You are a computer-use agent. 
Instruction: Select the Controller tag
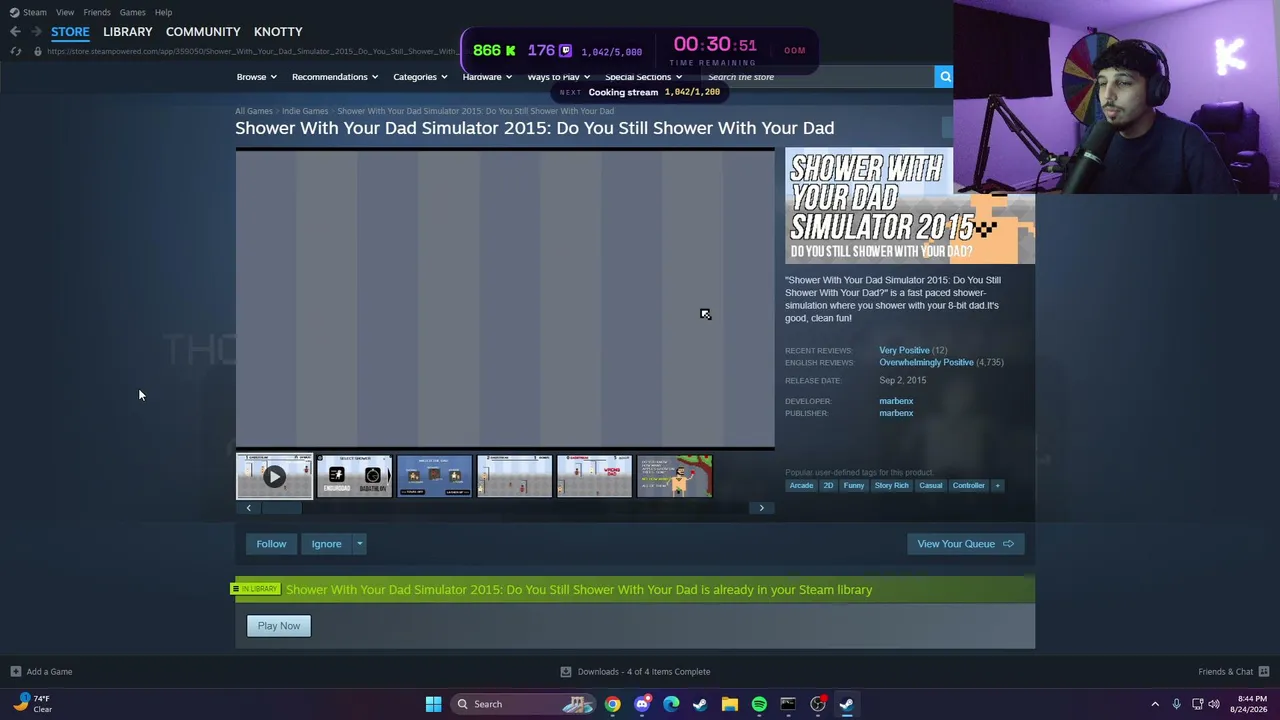968,486
